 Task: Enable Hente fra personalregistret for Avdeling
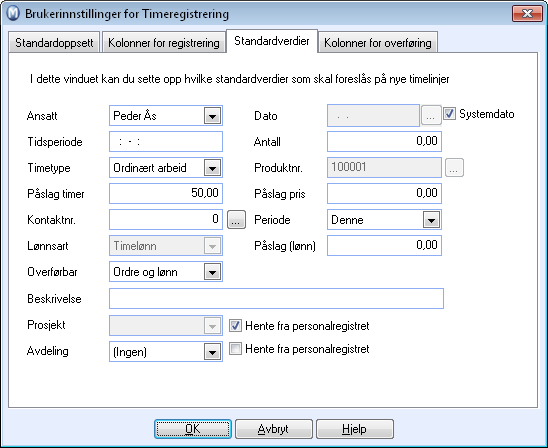click(x=235, y=349)
